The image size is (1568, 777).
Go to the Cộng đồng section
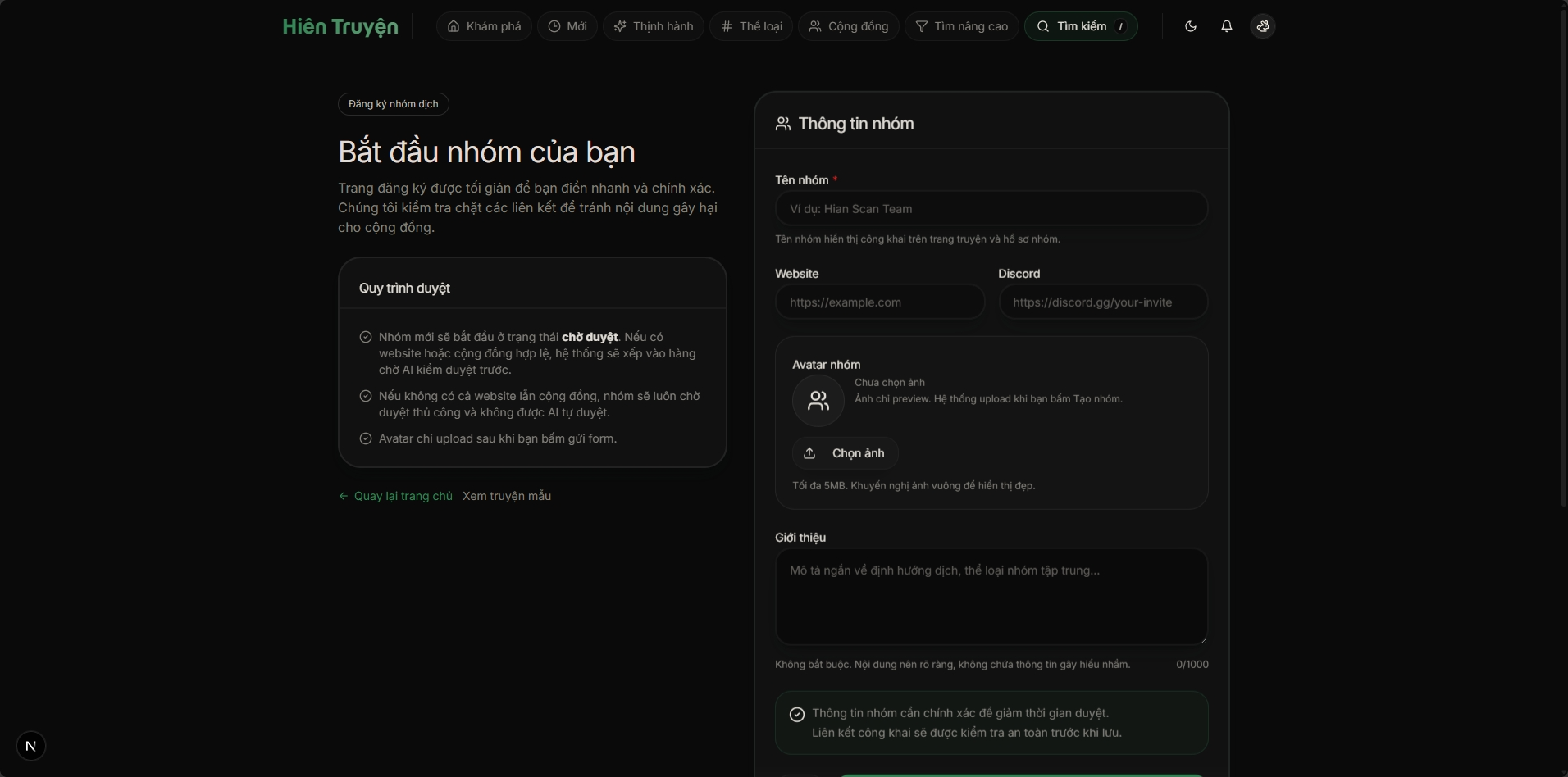[849, 26]
